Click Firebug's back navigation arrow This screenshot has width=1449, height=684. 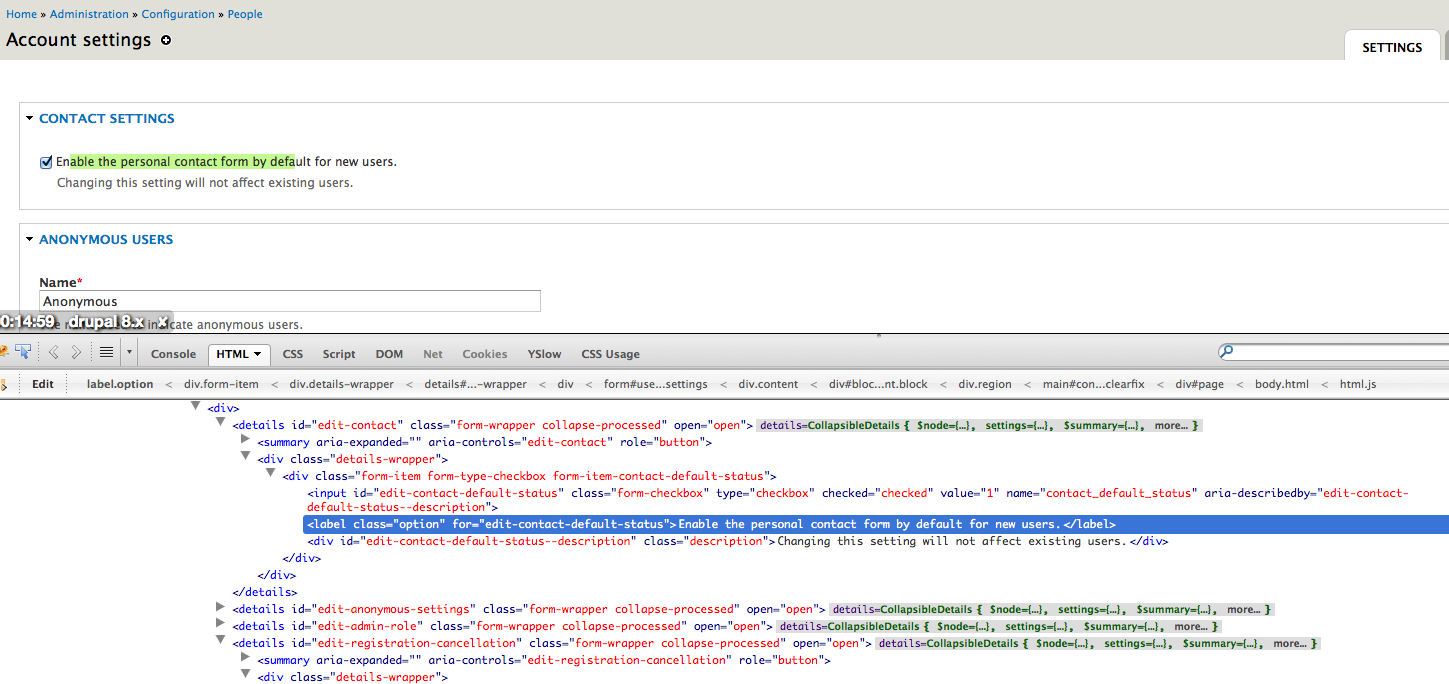[53, 352]
